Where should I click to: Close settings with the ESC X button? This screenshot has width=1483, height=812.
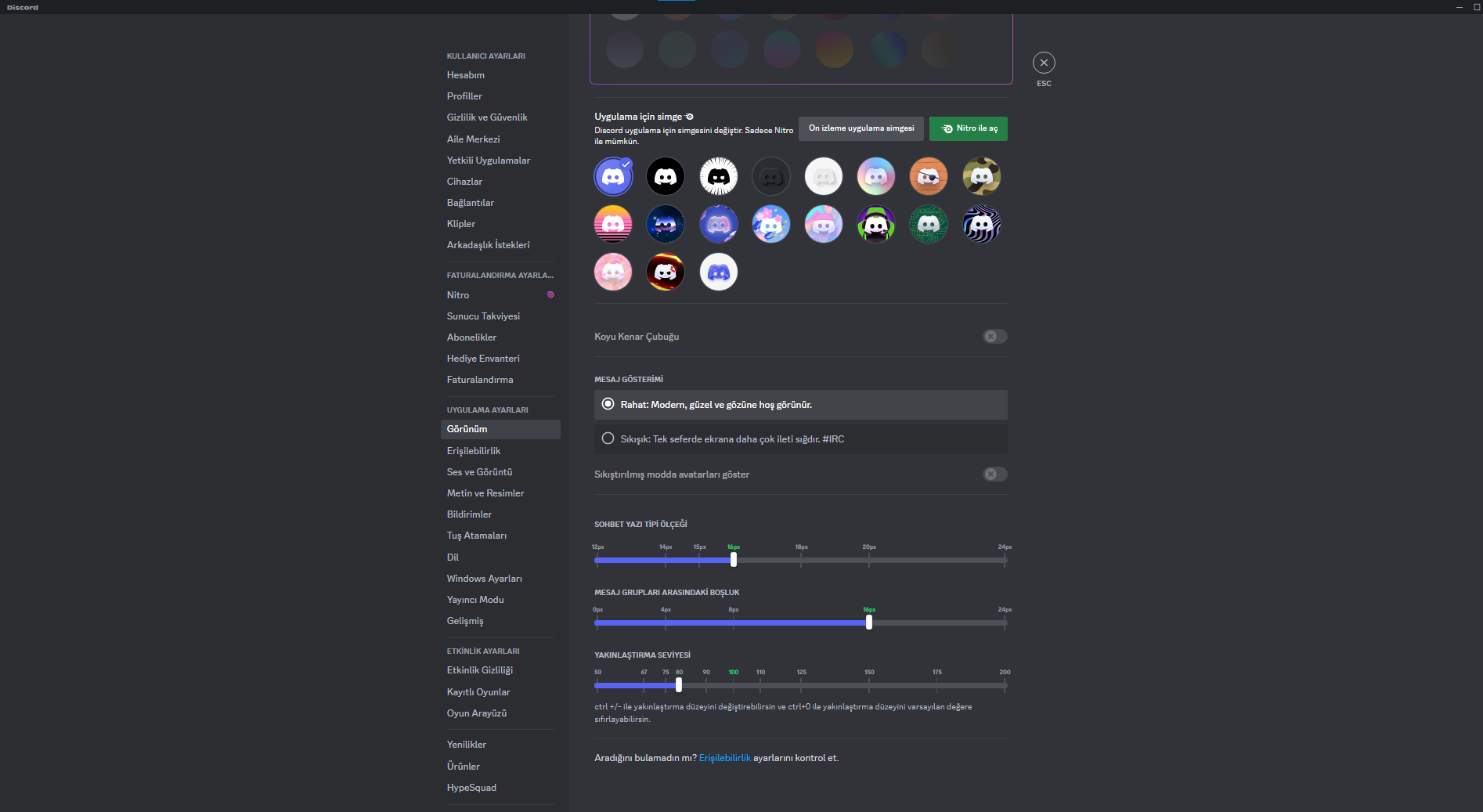(x=1044, y=63)
